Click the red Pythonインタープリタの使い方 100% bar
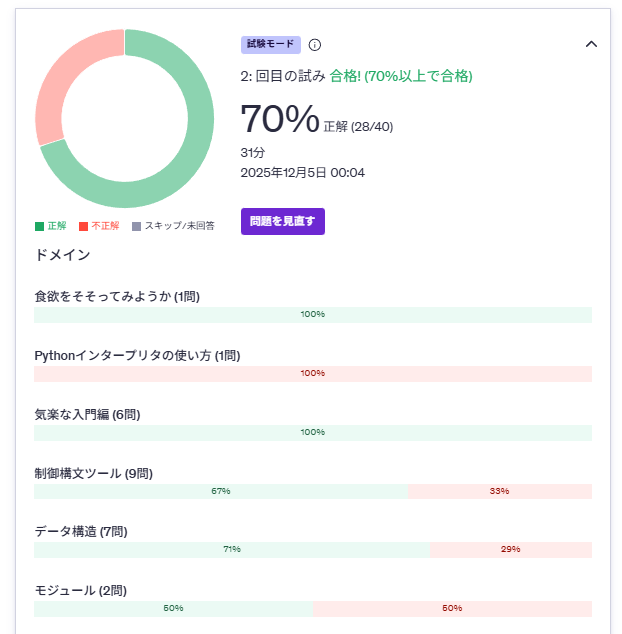 tap(312, 374)
